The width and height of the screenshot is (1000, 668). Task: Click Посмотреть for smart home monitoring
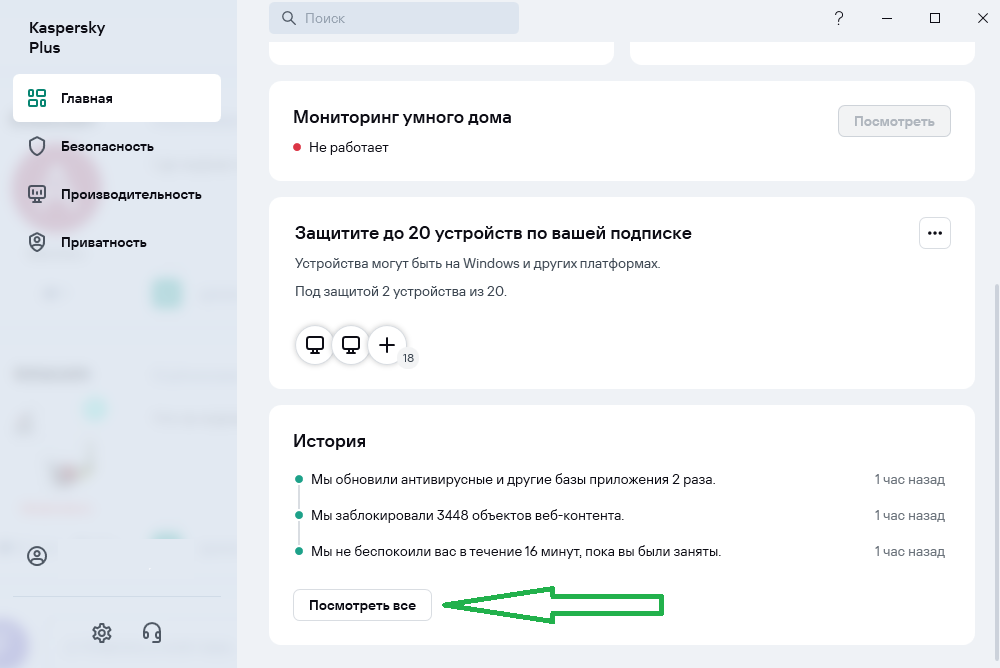point(894,121)
